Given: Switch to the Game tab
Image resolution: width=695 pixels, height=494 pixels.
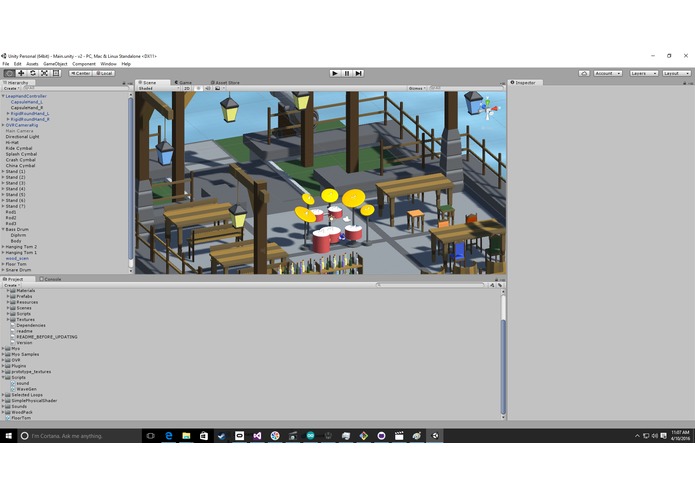Looking at the screenshot, I should [184, 82].
